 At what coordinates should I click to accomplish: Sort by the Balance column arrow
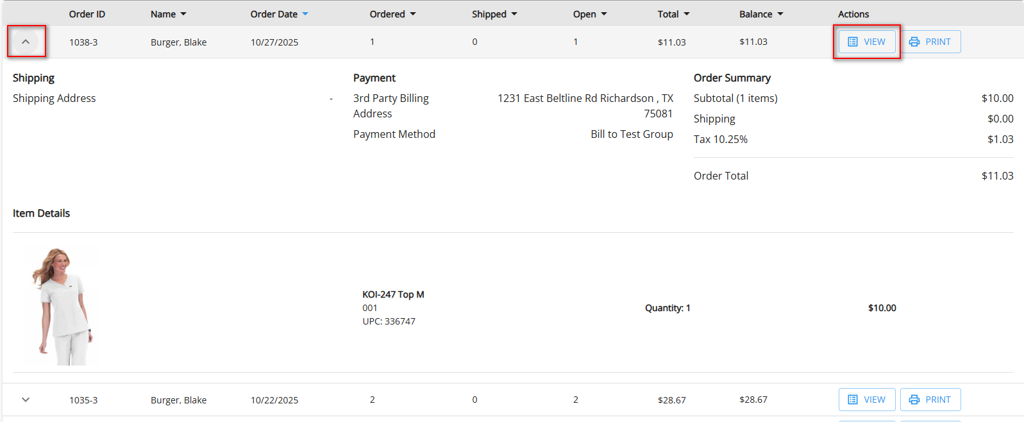[779, 15]
